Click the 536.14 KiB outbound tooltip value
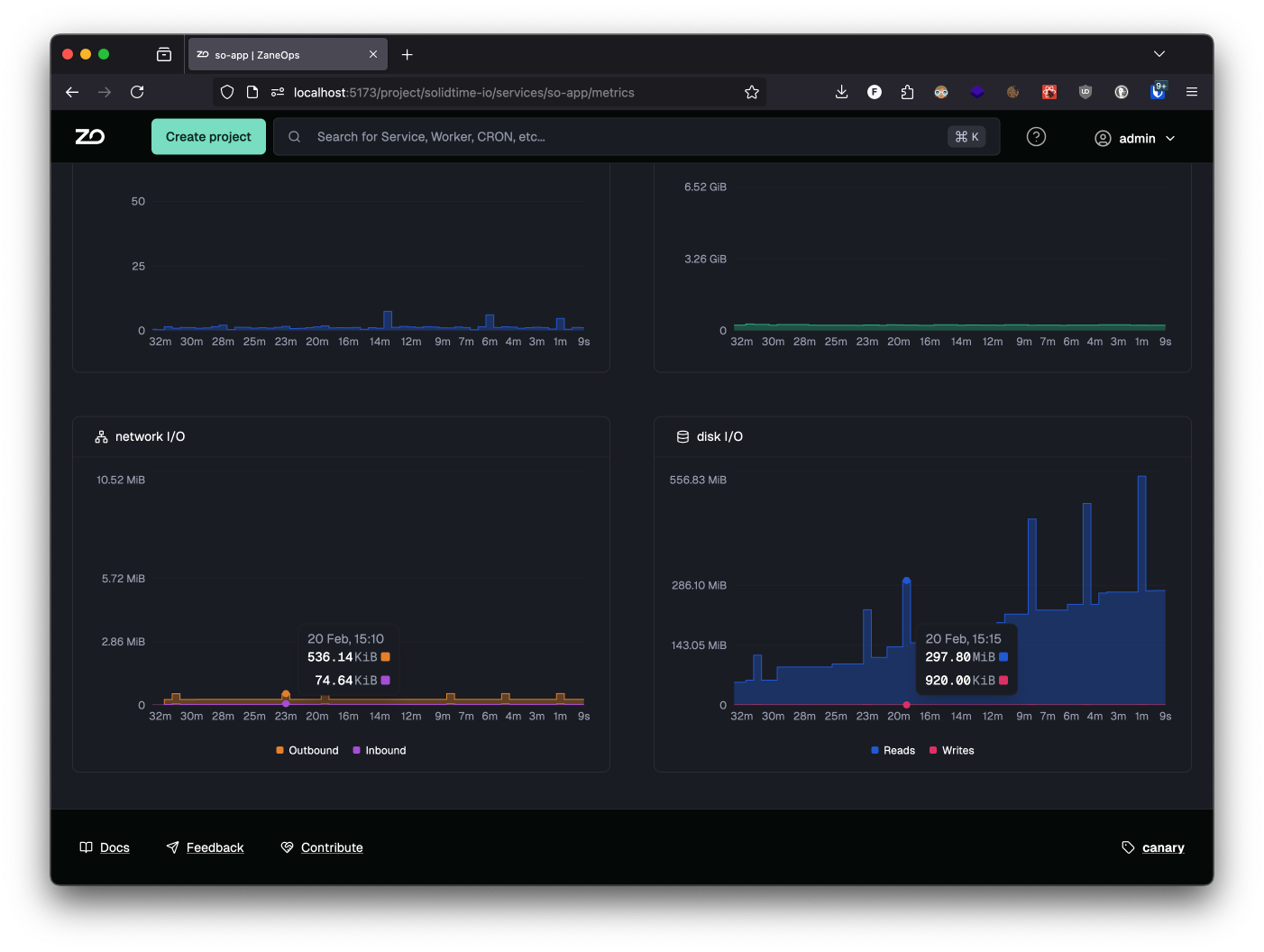Image resolution: width=1264 pixels, height=952 pixels. pos(343,657)
